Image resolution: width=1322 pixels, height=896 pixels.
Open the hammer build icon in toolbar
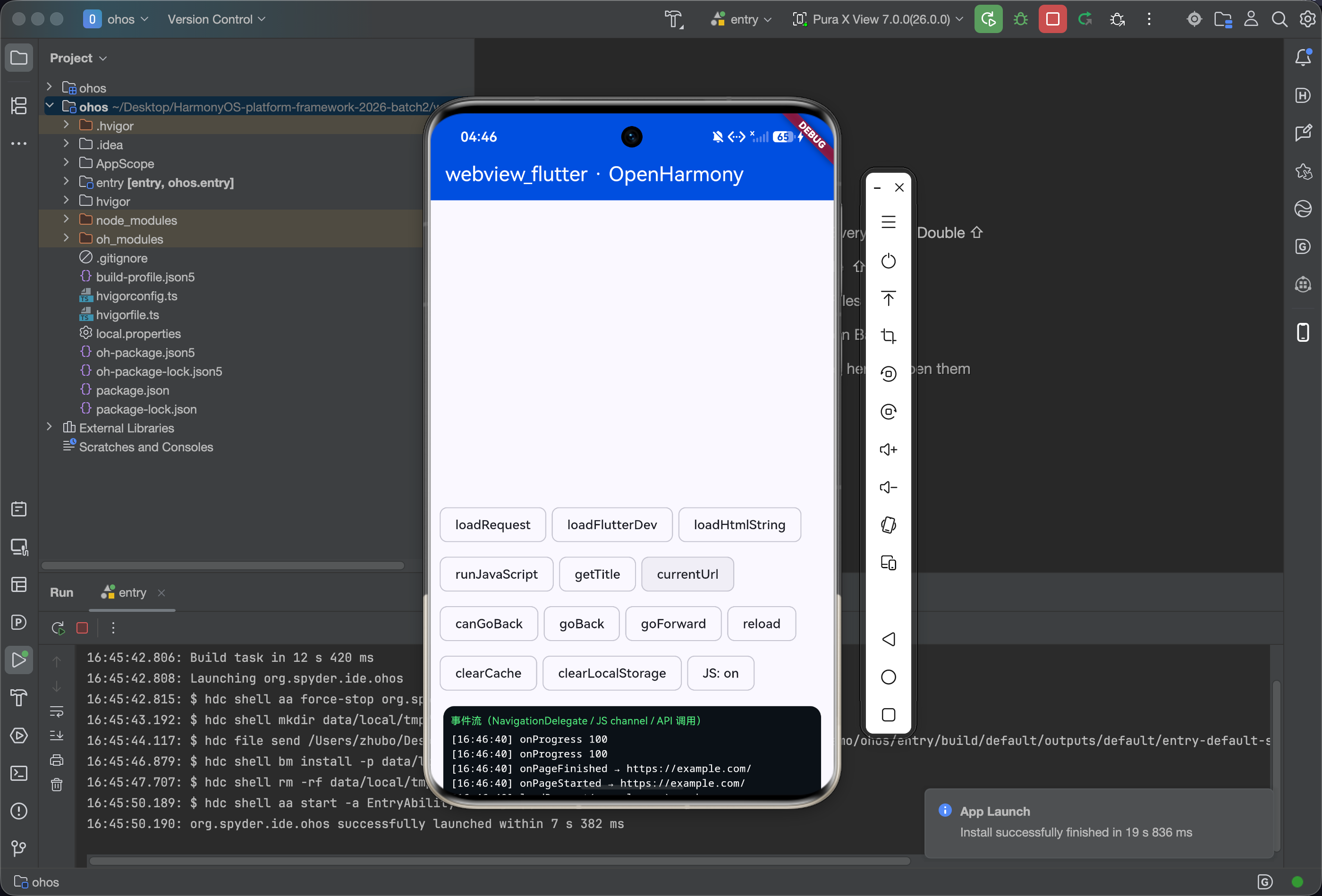coord(674,19)
